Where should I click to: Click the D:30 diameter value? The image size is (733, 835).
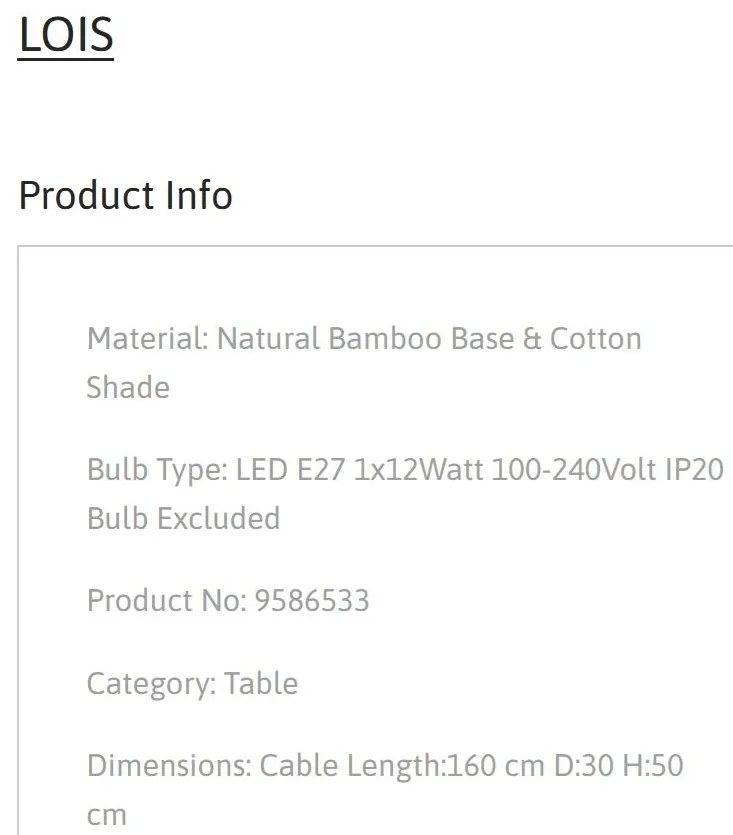[x=584, y=766]
